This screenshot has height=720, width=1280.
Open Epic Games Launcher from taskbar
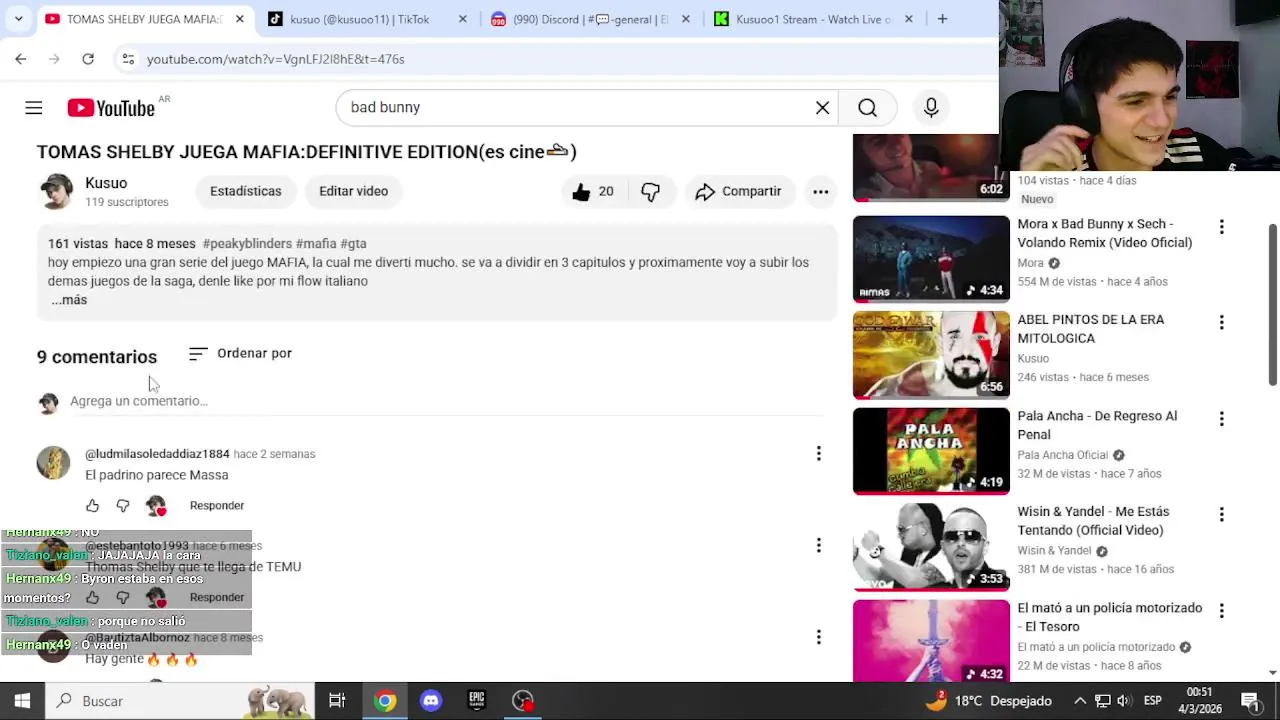477,701
